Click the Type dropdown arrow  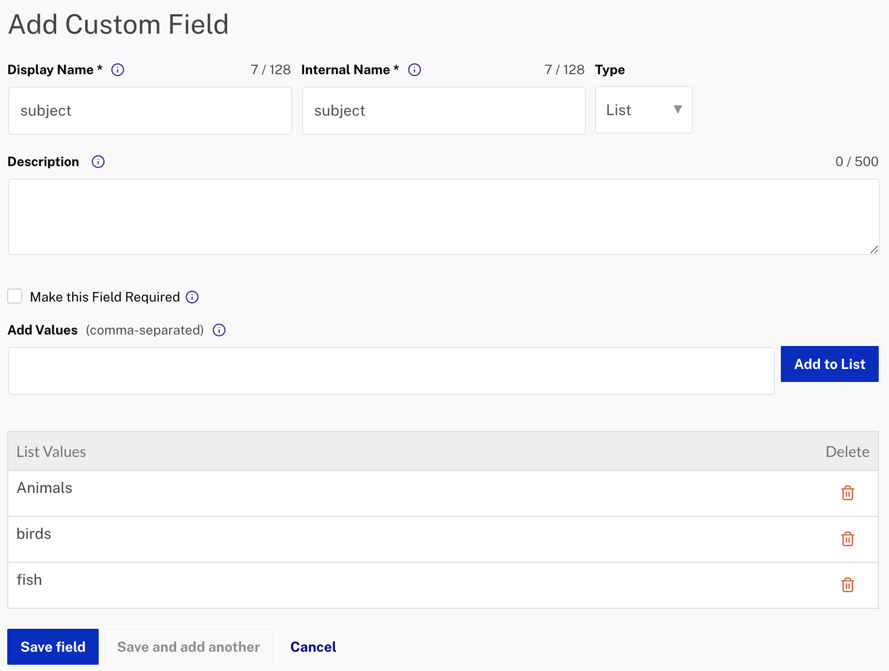[x=678, y=109]
